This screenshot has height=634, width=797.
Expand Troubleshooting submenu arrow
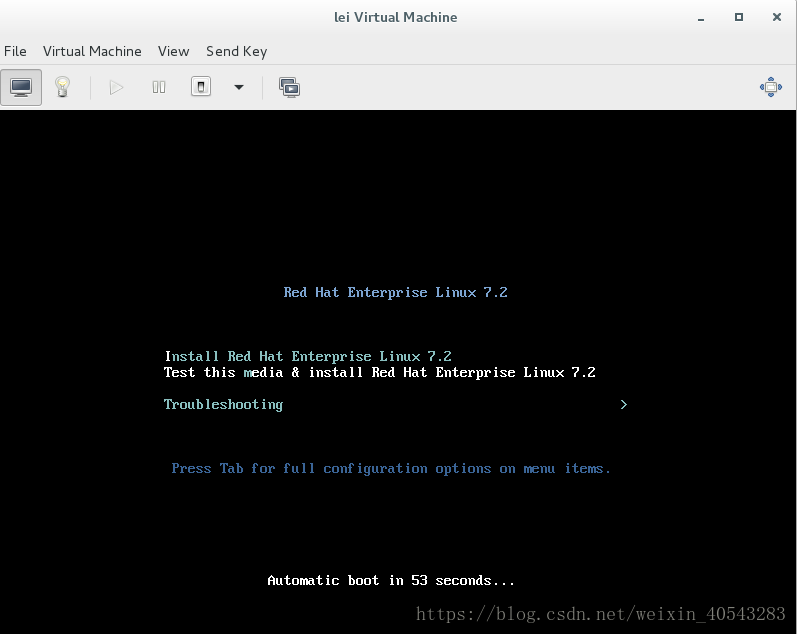[624, 405]
